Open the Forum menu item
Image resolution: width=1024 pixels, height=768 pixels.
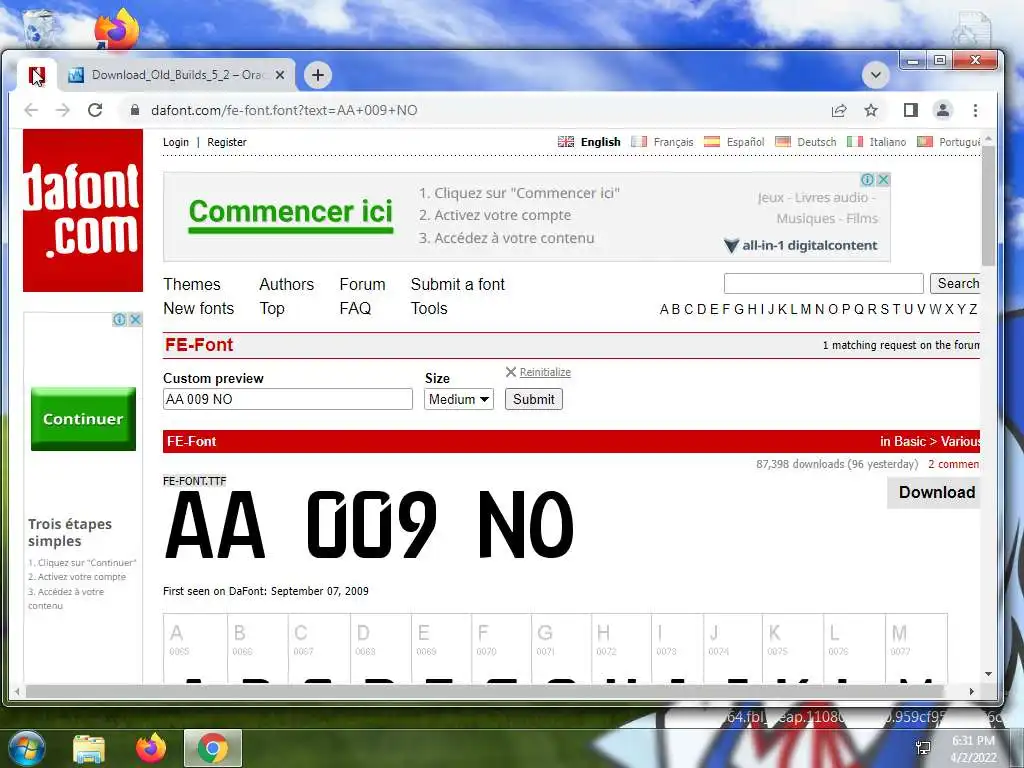point(362,284)
